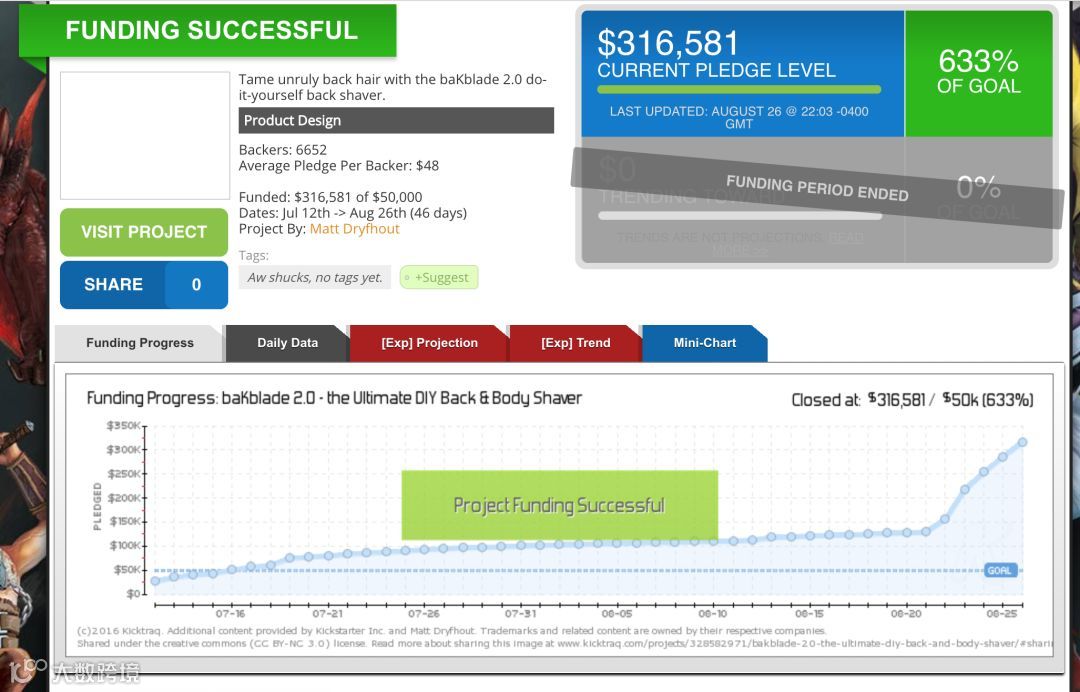Viewport: 1080px width, 692px height.
Task: Click the final data point on the chart line
Action: (1022, 442)
